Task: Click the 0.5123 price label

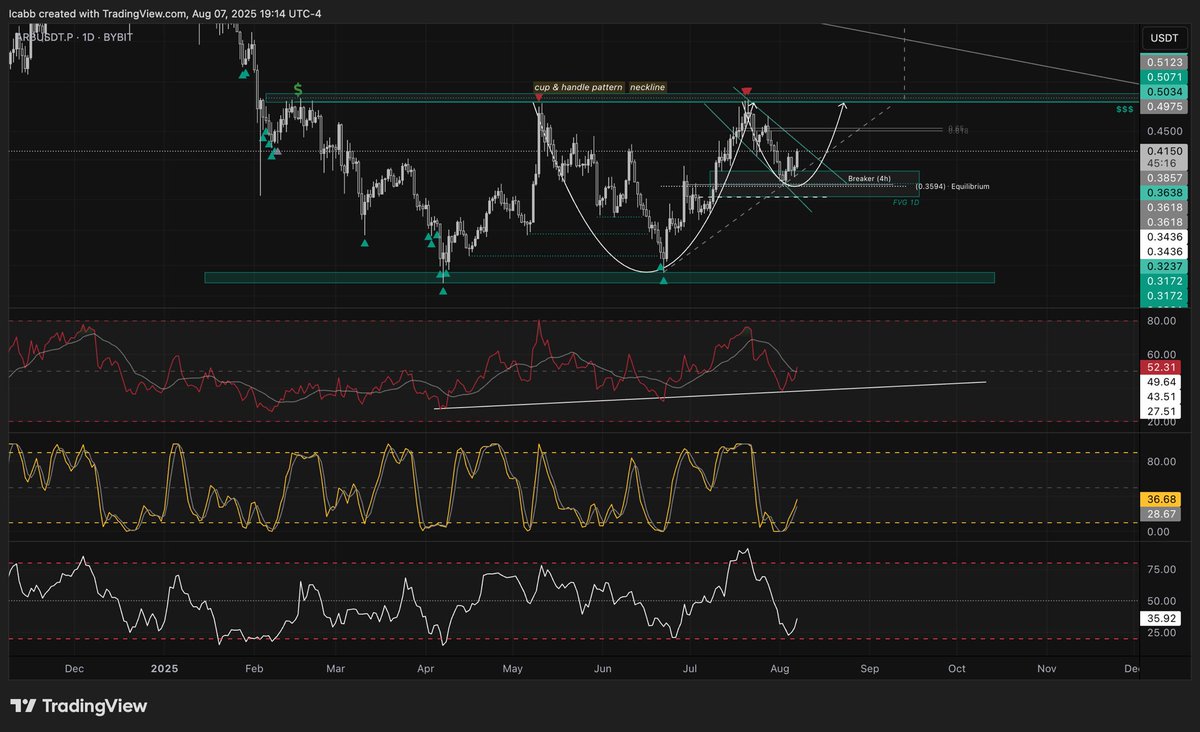Action: click(1163, 61)
